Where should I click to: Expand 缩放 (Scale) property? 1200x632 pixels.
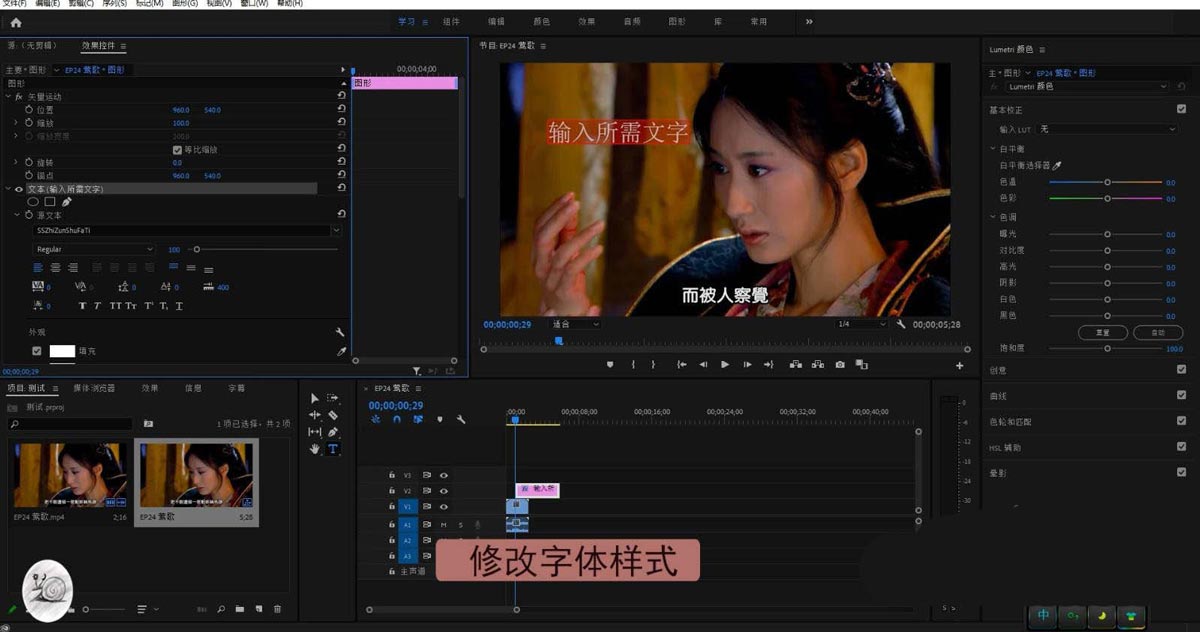click(16, 123)
